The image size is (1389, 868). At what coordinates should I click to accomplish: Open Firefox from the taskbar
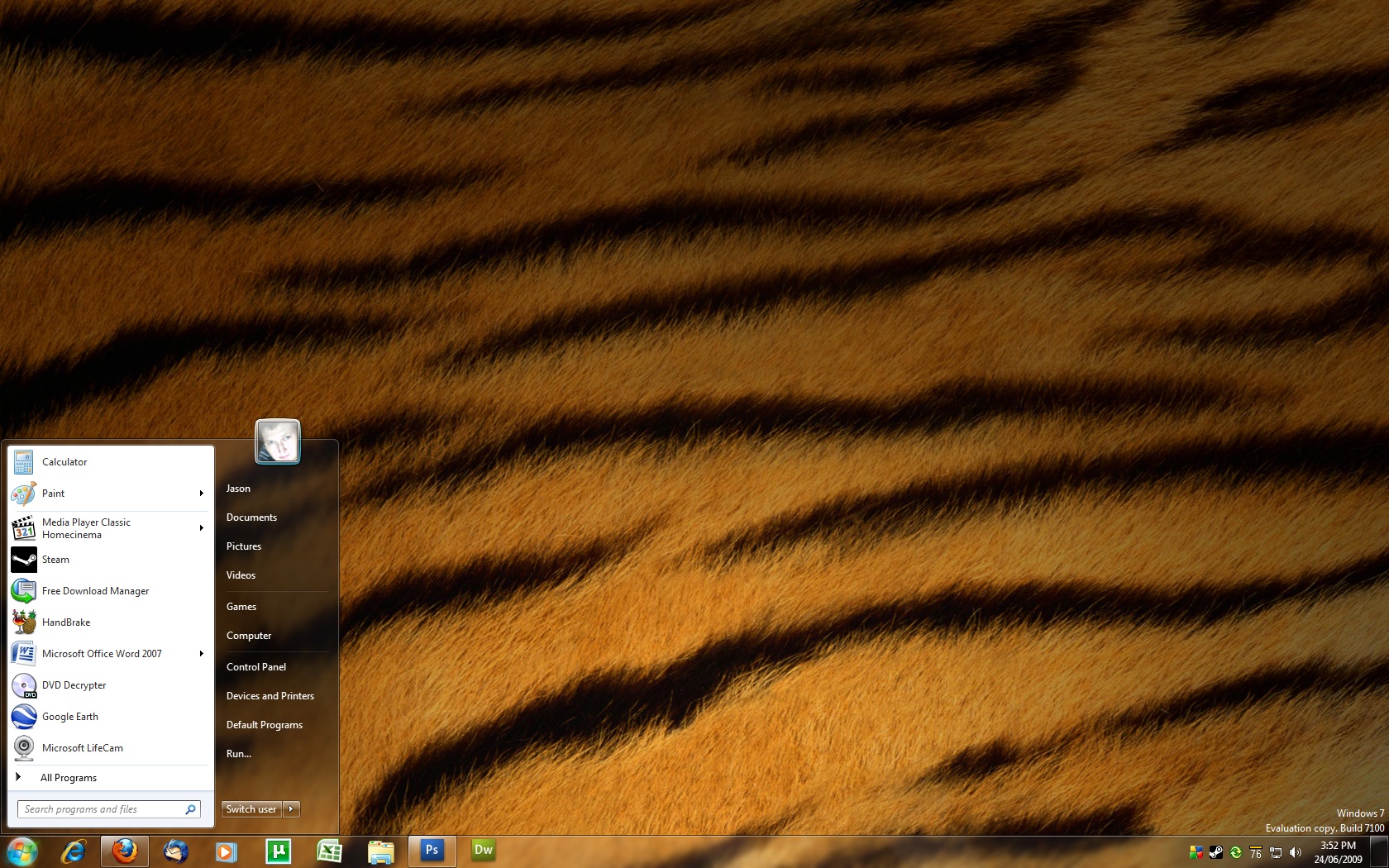125,851
